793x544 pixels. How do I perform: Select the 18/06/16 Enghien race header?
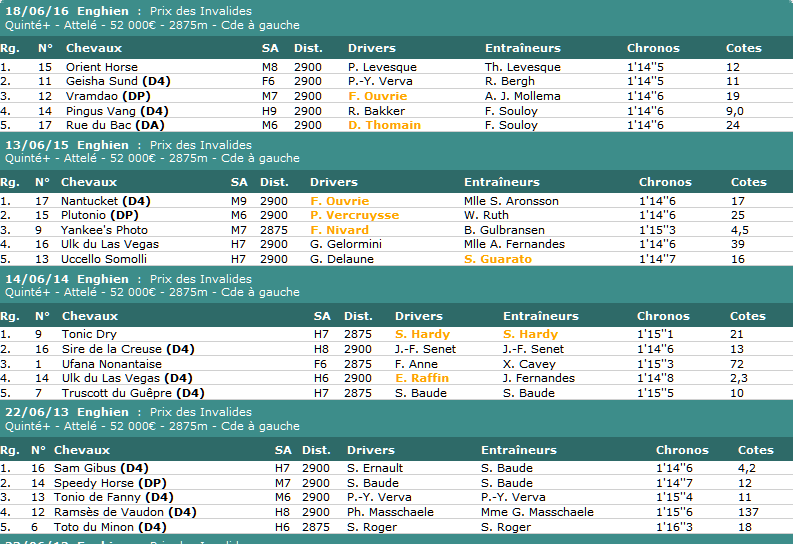pyautogui.click(x=67, y=11)
